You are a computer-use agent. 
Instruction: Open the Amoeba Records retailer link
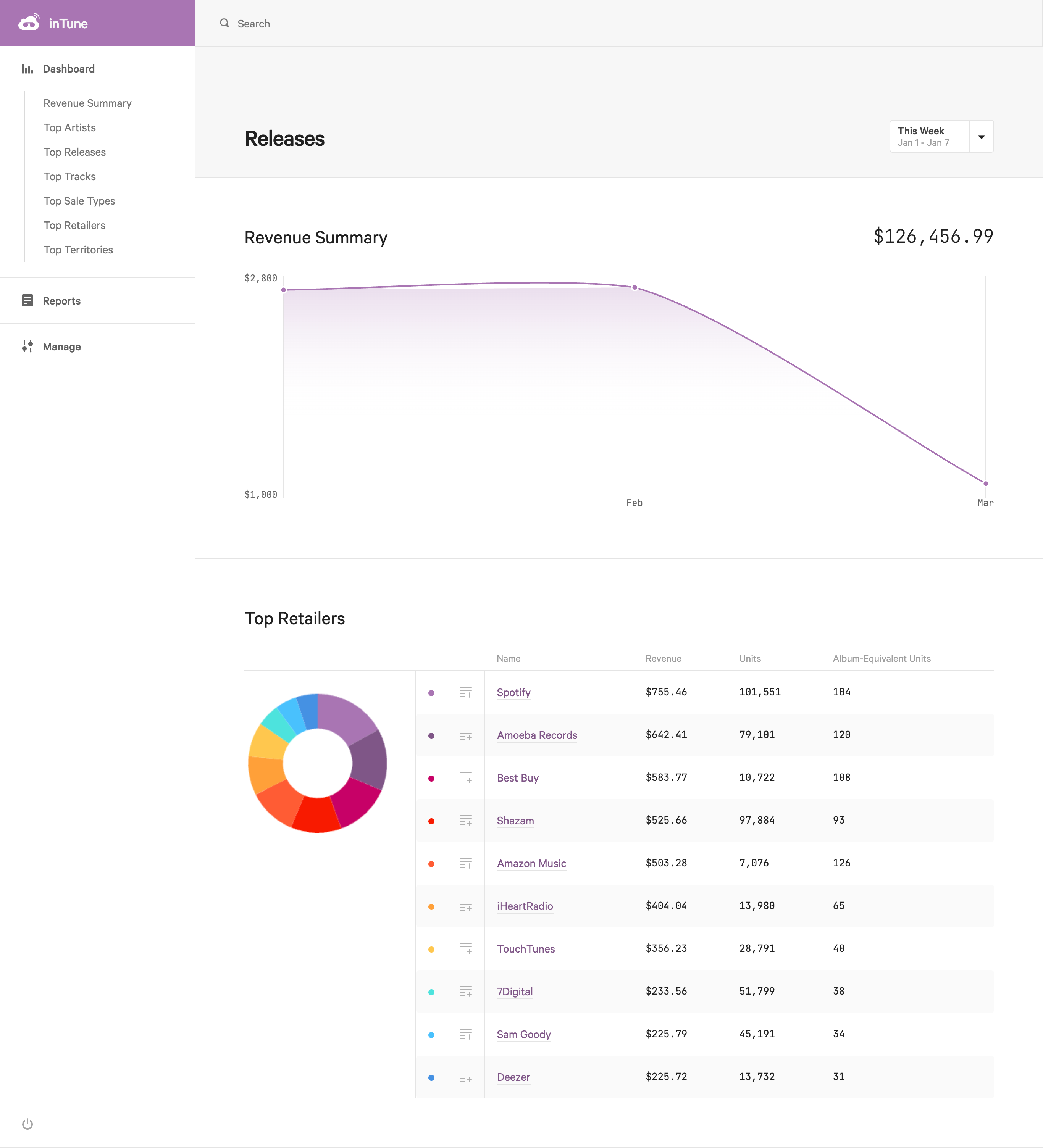tap(537, 735)
